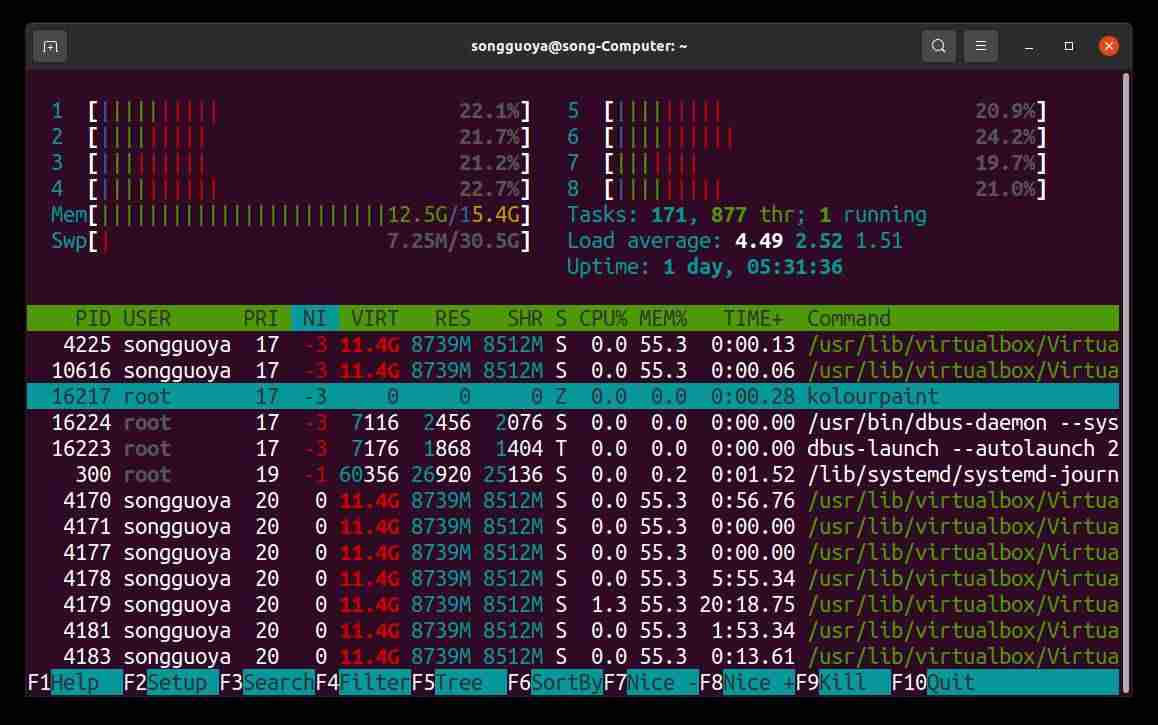Click F10 Quit in htop
Image resolution: width=1158 pixels, height=725 pixels.
coord(932,683)
